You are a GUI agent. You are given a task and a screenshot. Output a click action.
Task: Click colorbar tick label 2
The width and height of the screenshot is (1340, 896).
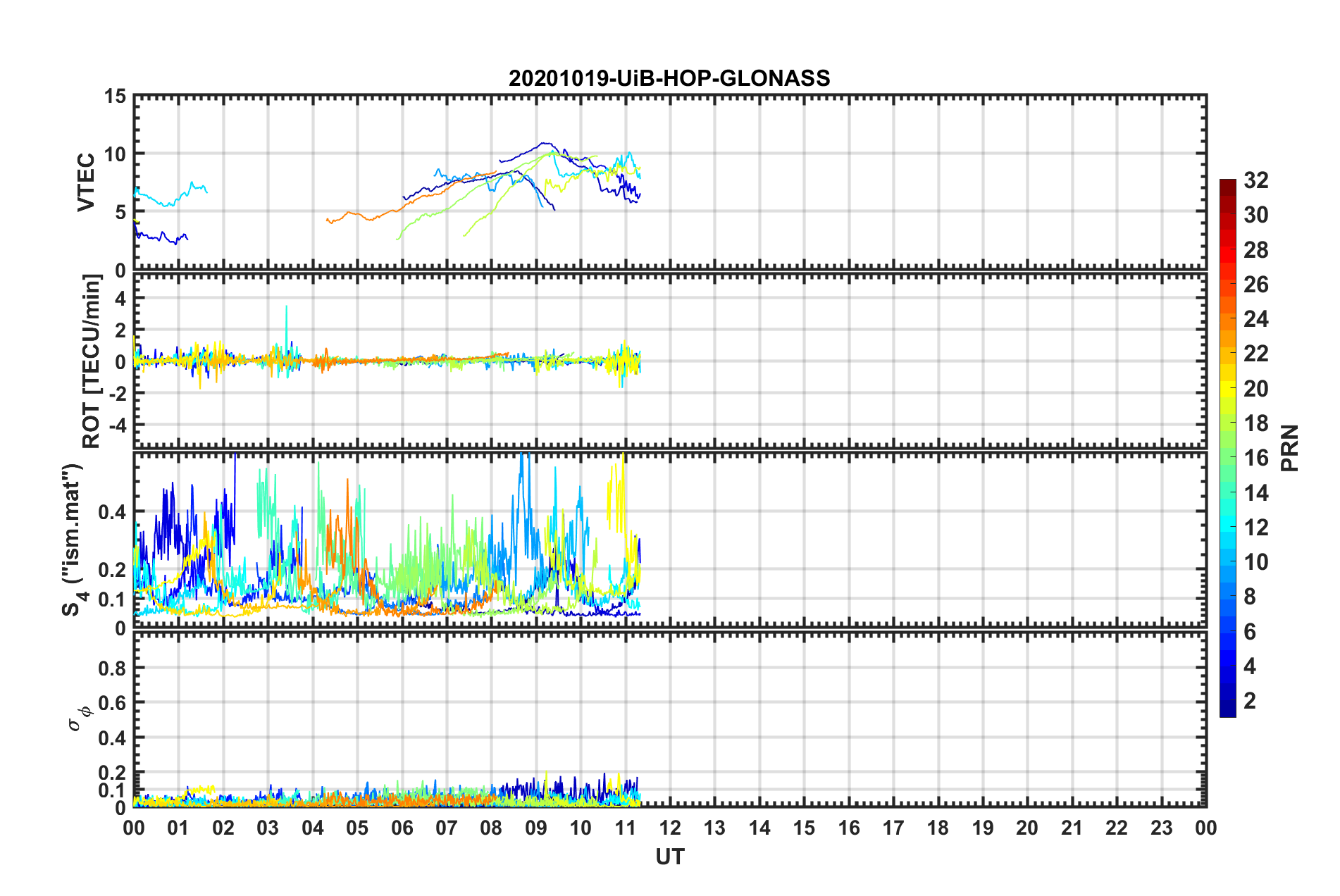tap(1250, 701)
